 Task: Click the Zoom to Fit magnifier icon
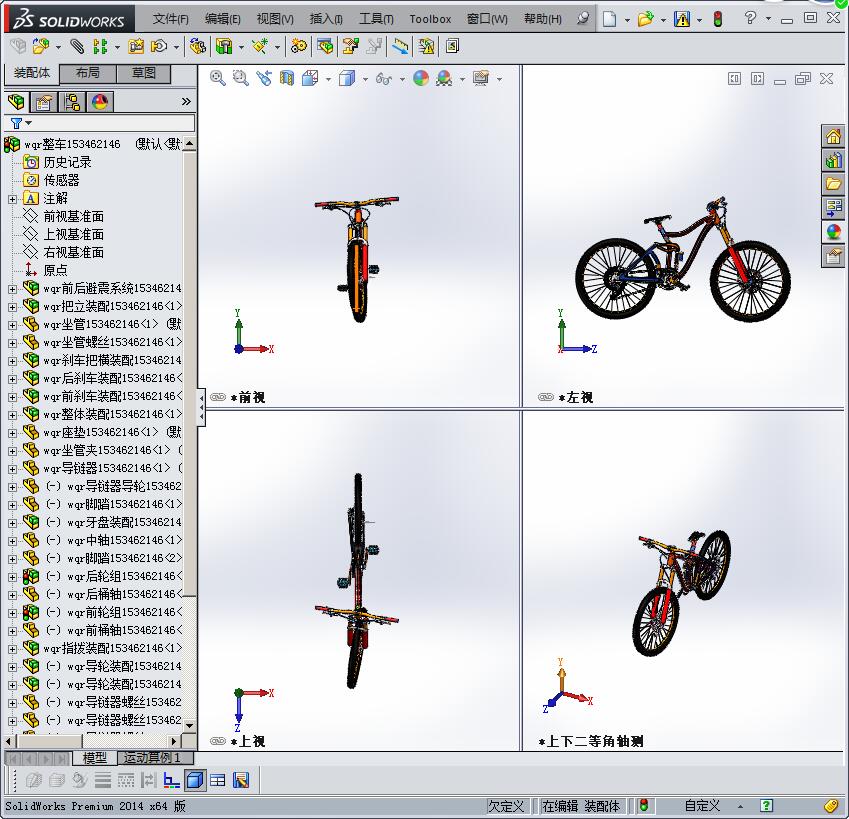point(218,78)
